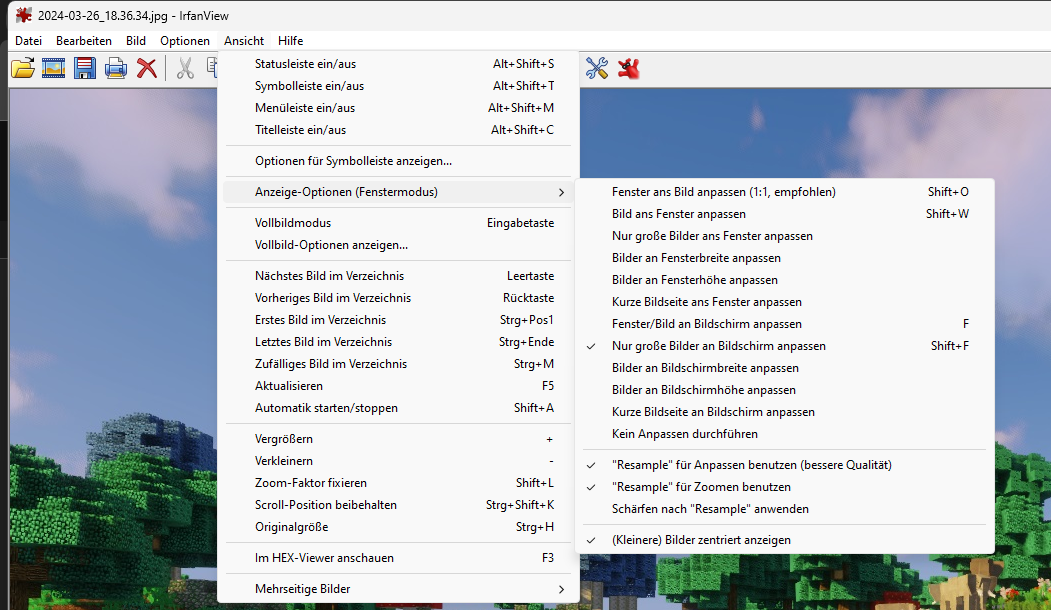This screenshot has height=610, width=1051.
Task: Expand Anzeige-Optionen (Fenstermodus) submenu
Action: [398, 192]
